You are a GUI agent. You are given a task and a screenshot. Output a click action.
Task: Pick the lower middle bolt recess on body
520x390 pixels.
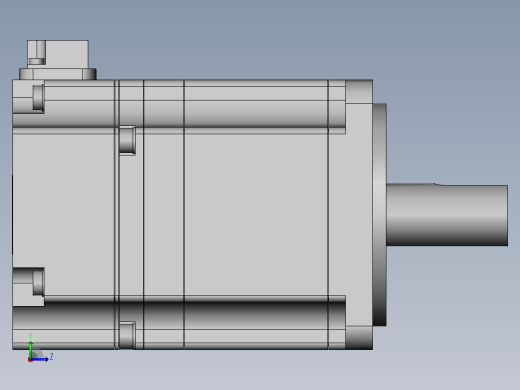tap(127, 335)
